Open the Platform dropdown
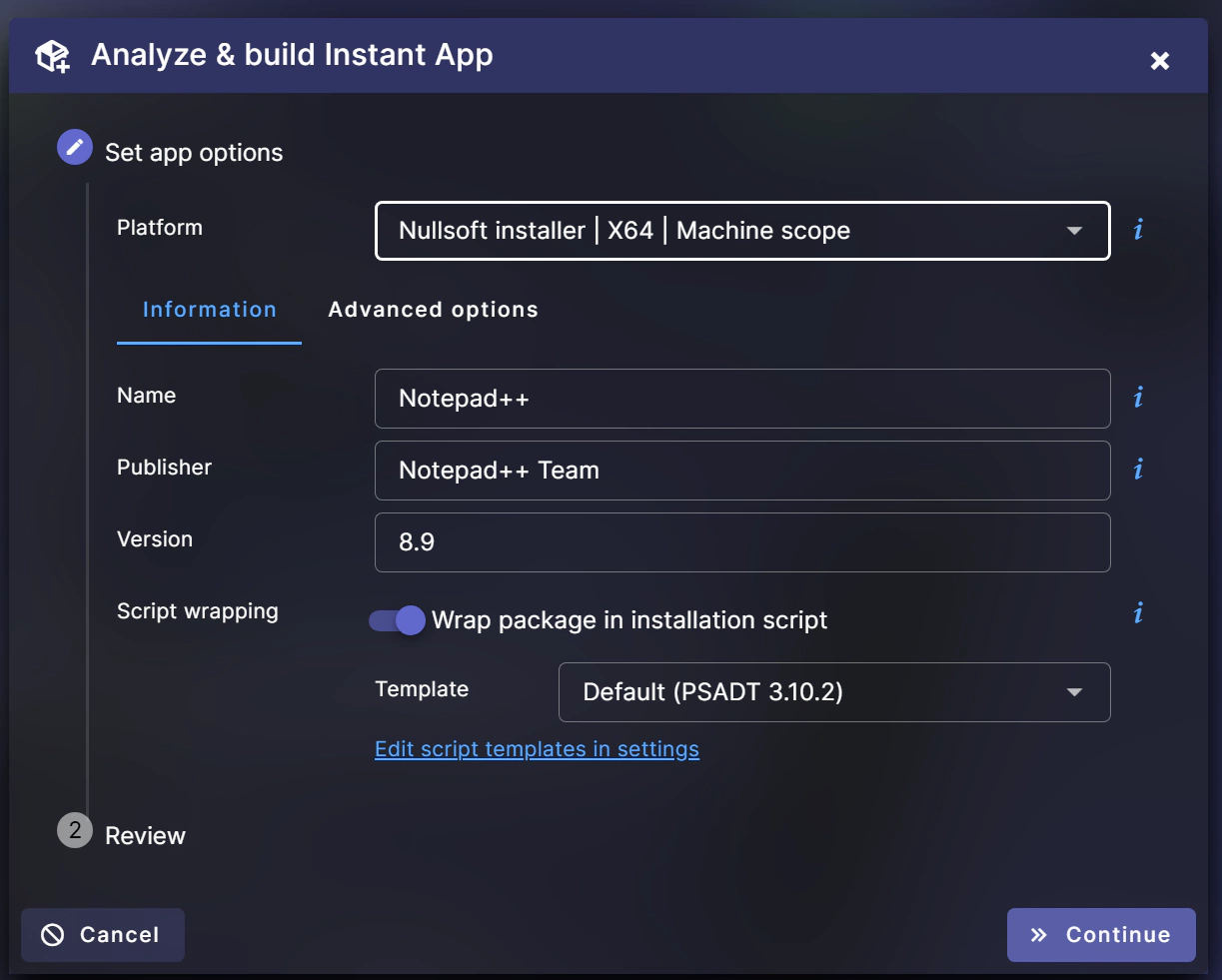This screenshot has height=980, width=1222. tap(742, 231)
